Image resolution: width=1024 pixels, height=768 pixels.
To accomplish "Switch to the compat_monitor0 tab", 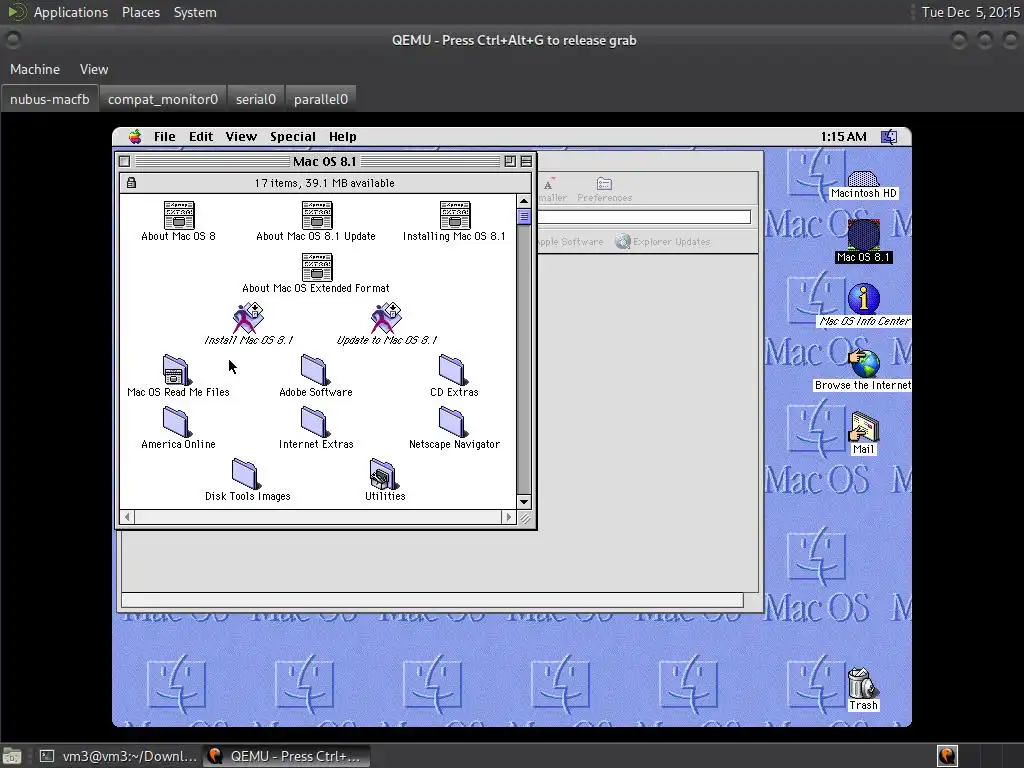I will (163, 99).
